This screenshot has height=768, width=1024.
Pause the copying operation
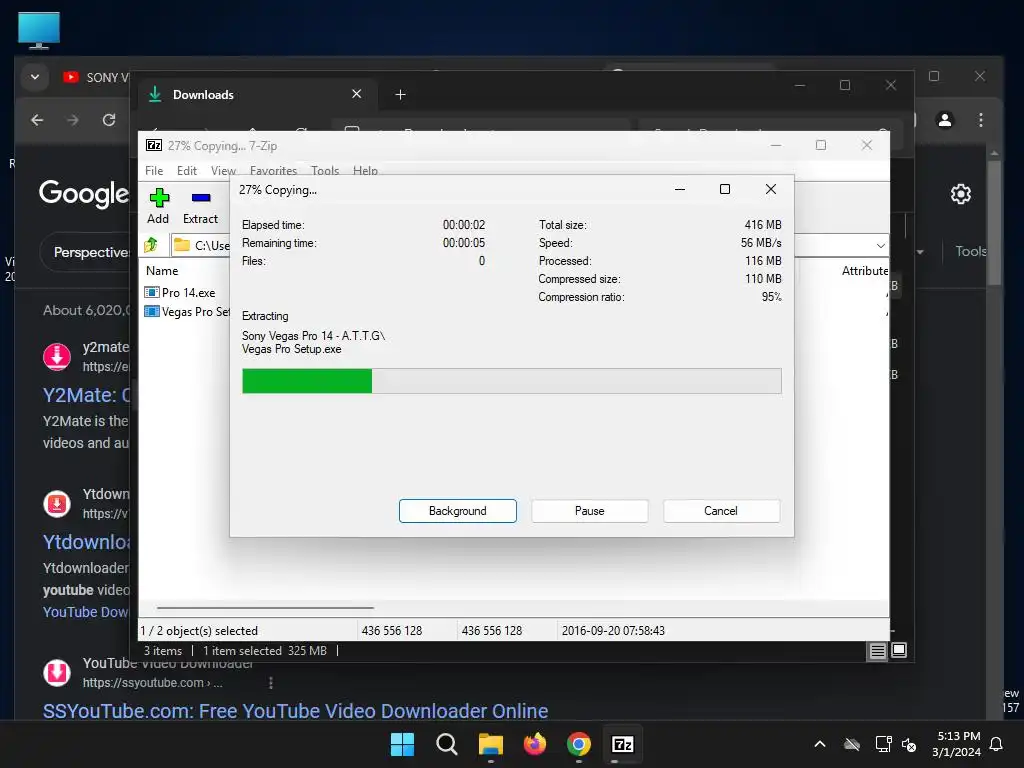[590, 511]
